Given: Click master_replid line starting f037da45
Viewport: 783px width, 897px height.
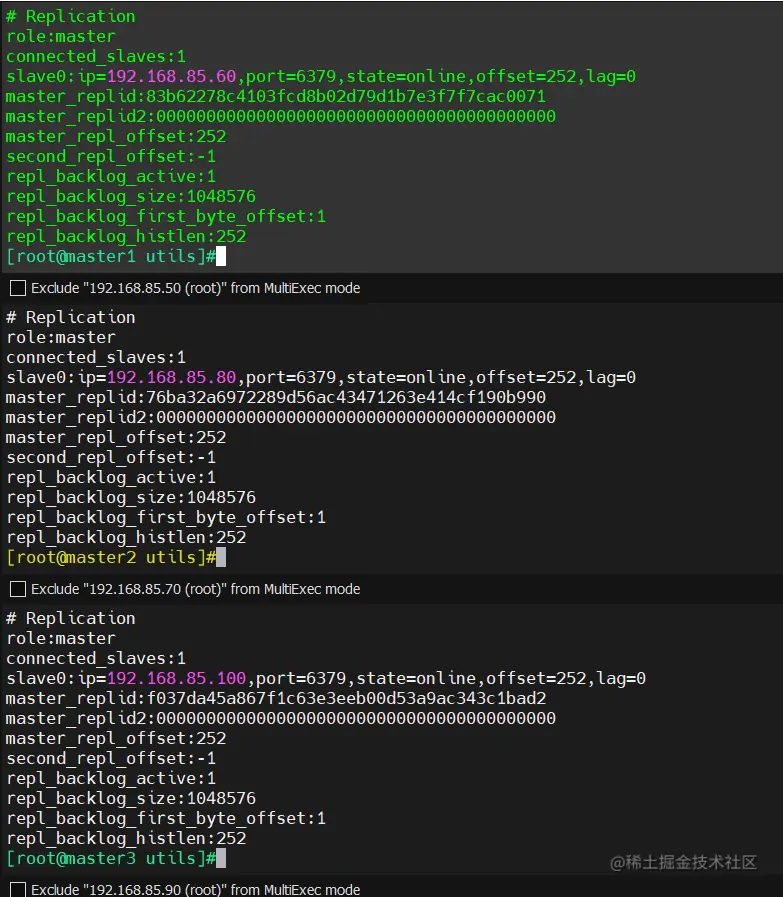Looking at the screenshot, I should click(276, 698).
